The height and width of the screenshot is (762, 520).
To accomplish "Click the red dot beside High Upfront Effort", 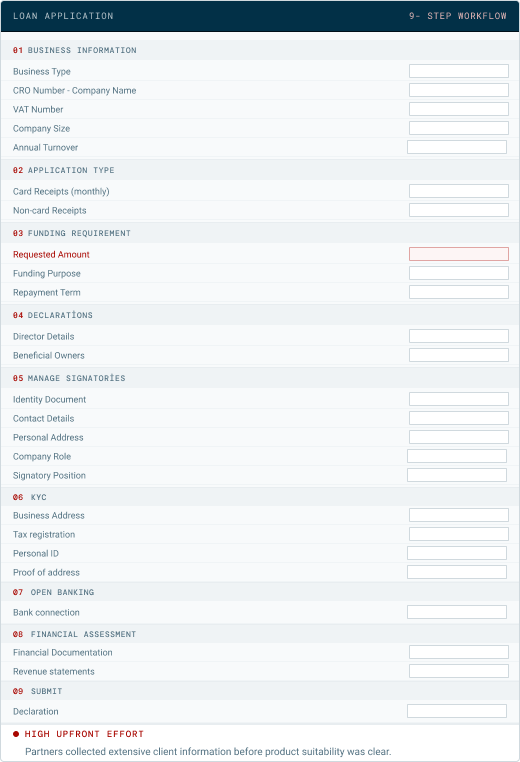I will [16, 734].
